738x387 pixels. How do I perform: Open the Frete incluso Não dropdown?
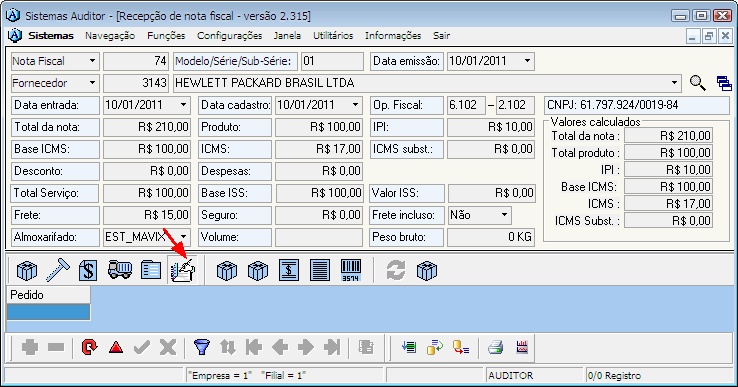[505, 215]
